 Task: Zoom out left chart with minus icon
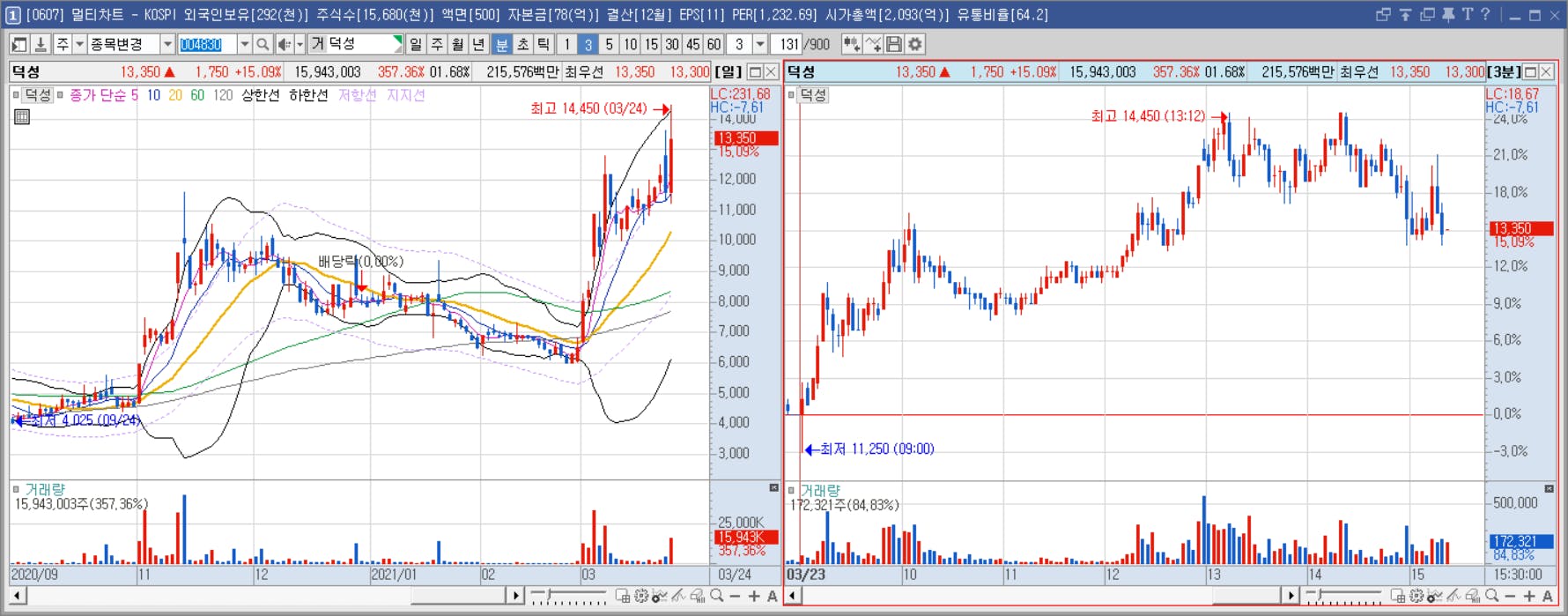[736, 596]
